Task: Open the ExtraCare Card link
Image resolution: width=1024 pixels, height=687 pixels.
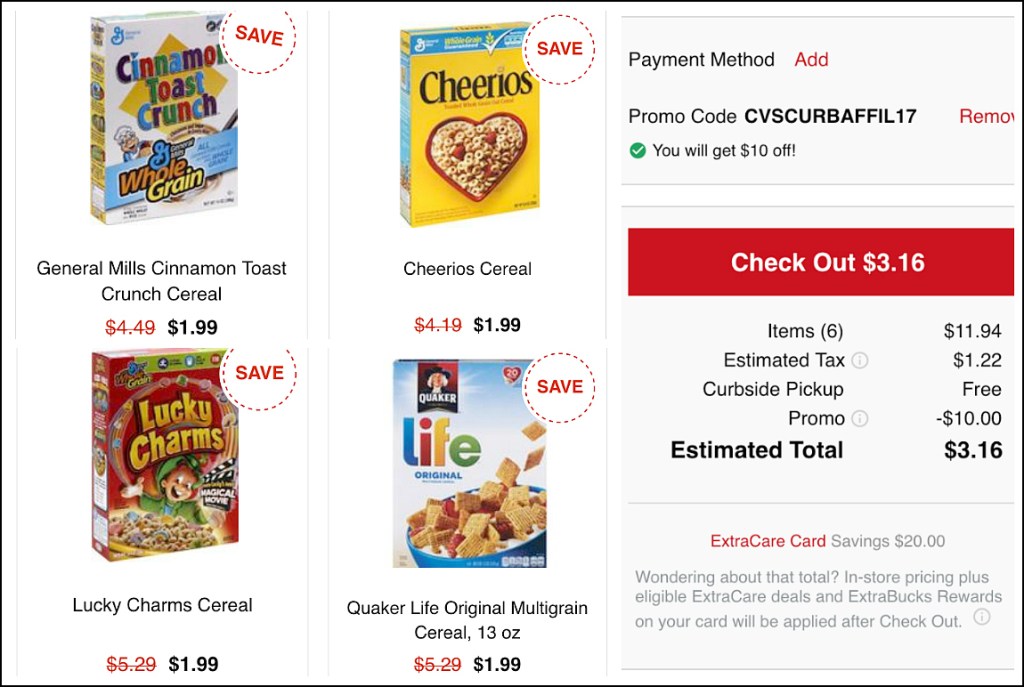Action: (768, 541)
